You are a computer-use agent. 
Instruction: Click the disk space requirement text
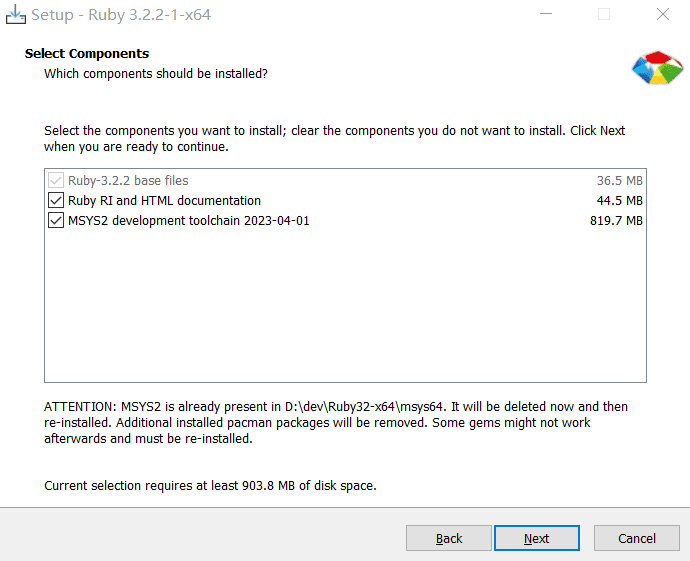[210, 486]
